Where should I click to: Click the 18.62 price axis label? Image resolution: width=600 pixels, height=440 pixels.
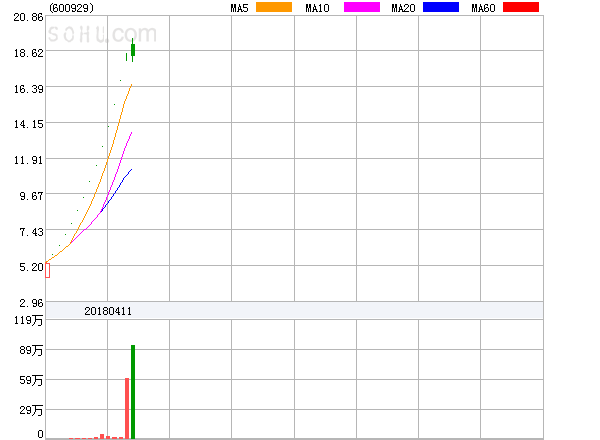tap(28, 53)
